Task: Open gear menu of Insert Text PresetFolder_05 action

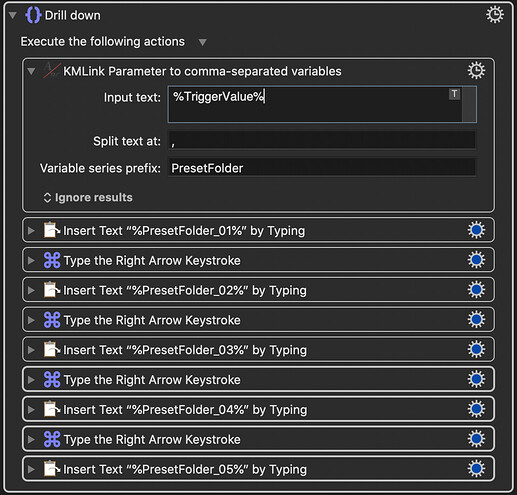Action: [476, 469]
